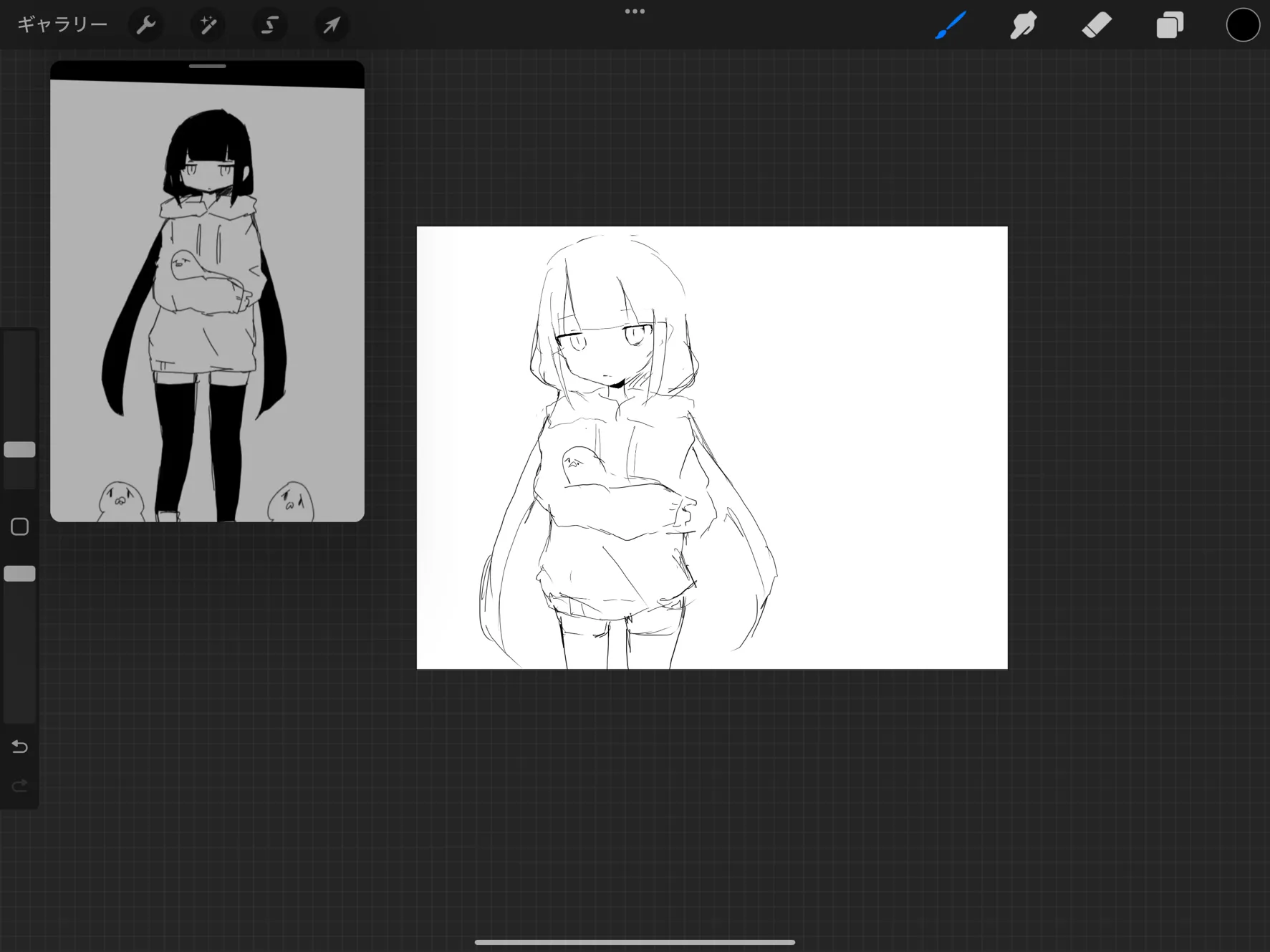
Task: Select the Brush tool
Action: point(951,26)
